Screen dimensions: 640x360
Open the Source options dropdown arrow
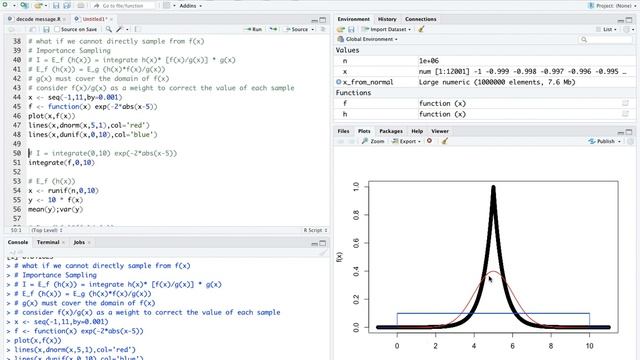[x=313, y=29]
